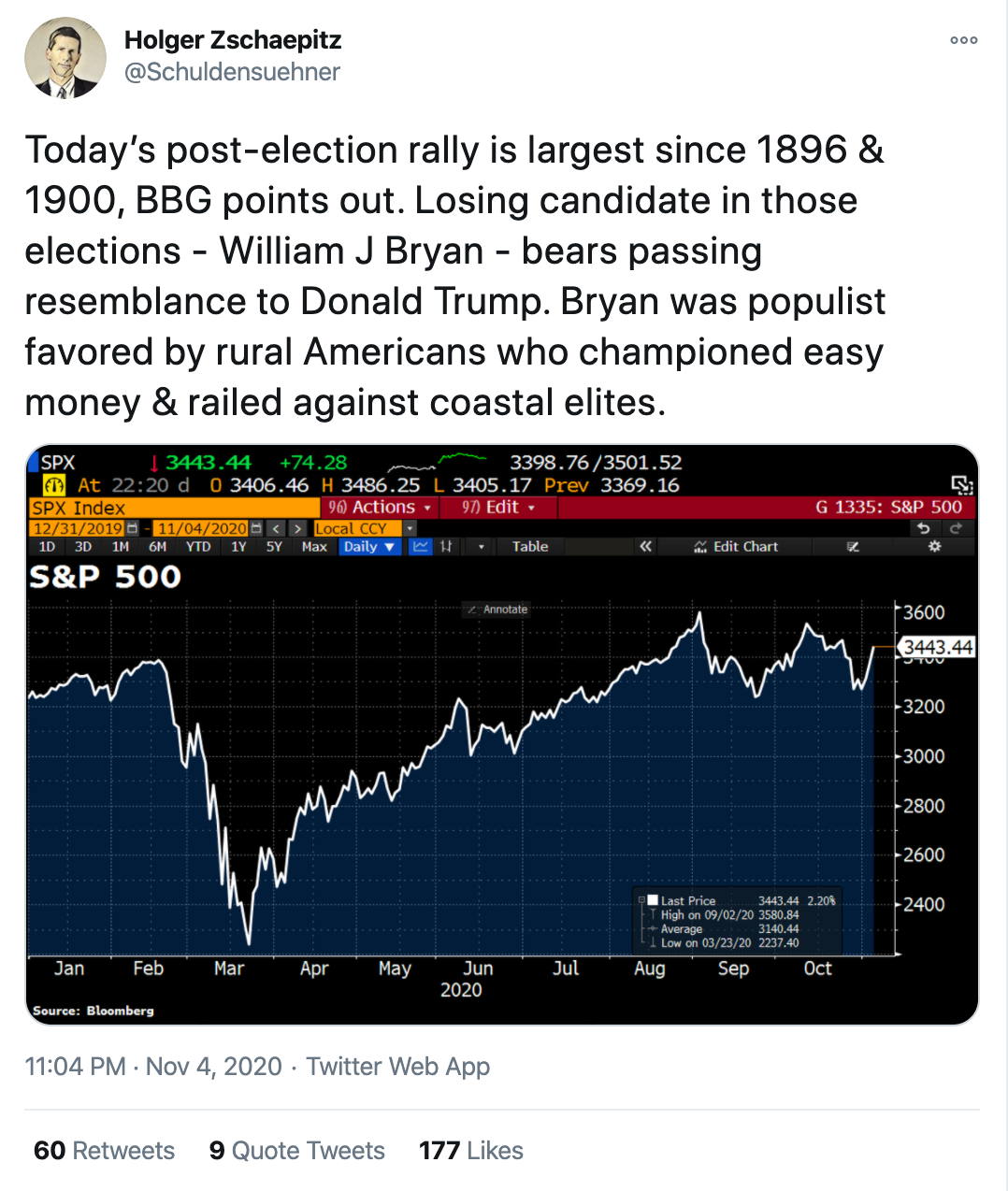
Task: Open the Daily periodicity dropdown
Action: click(x=368, y=547)
